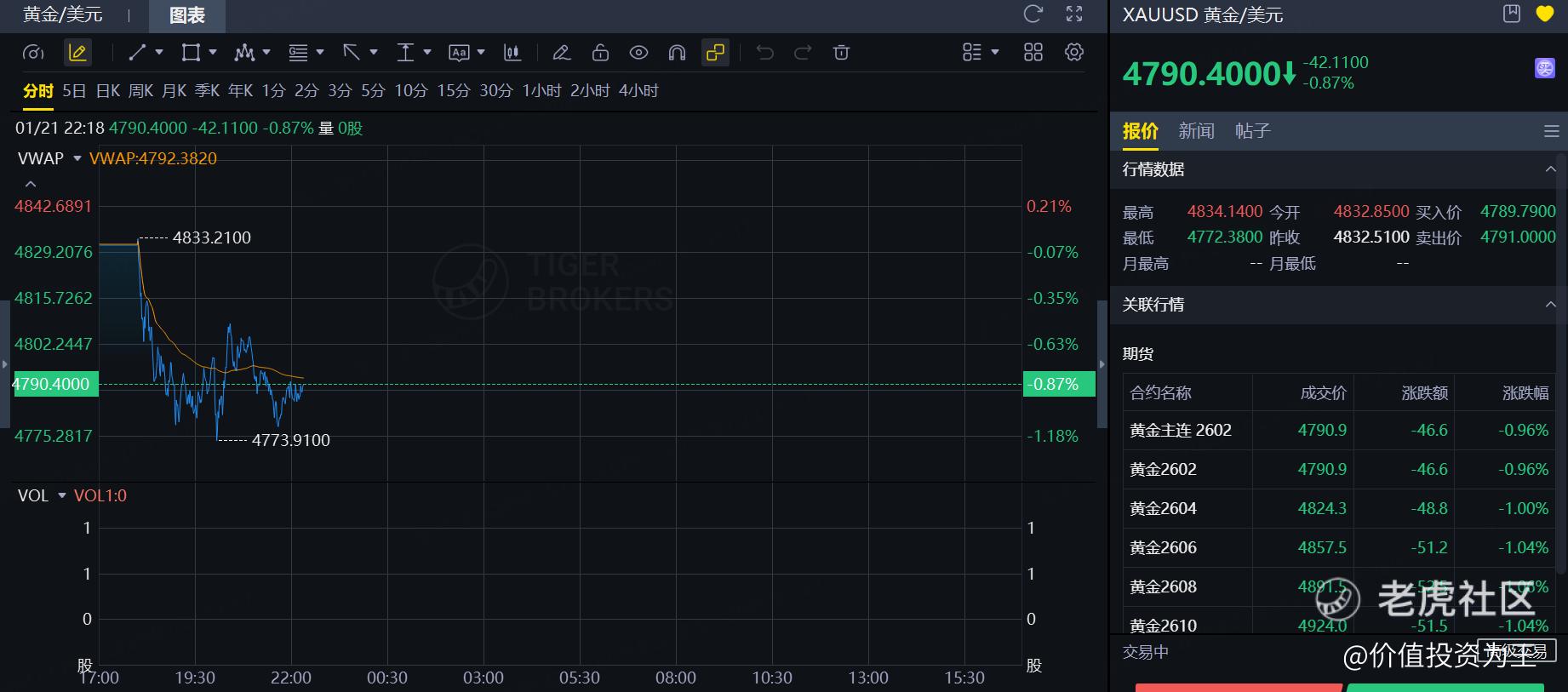Click the candlestick chart type icon
Screen dimensions: 1568x692
[512, 53]
